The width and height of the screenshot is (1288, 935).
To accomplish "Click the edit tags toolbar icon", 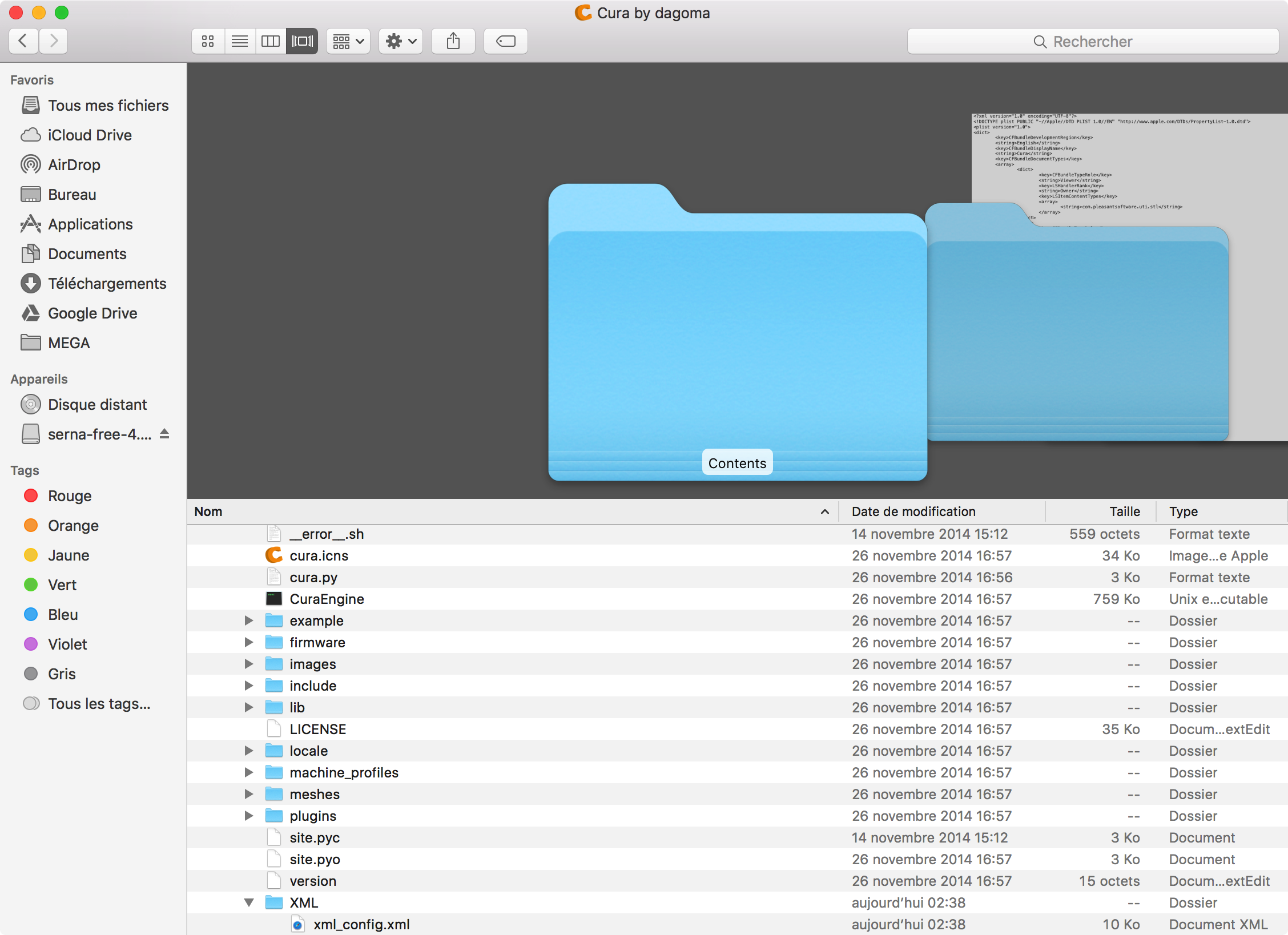I will tap(505, 41).
